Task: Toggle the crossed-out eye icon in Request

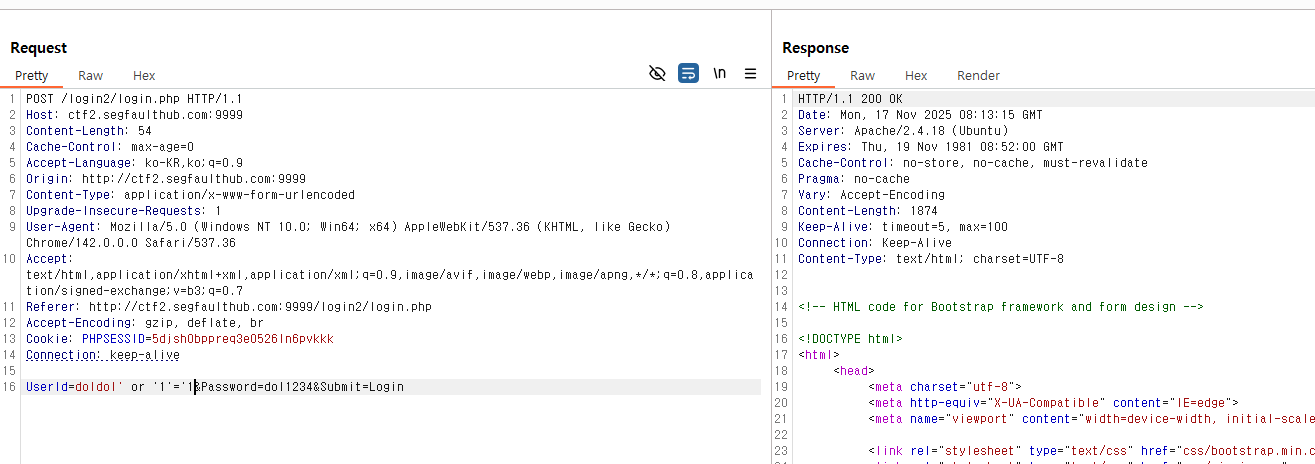Action: click(x=657, y=73)
